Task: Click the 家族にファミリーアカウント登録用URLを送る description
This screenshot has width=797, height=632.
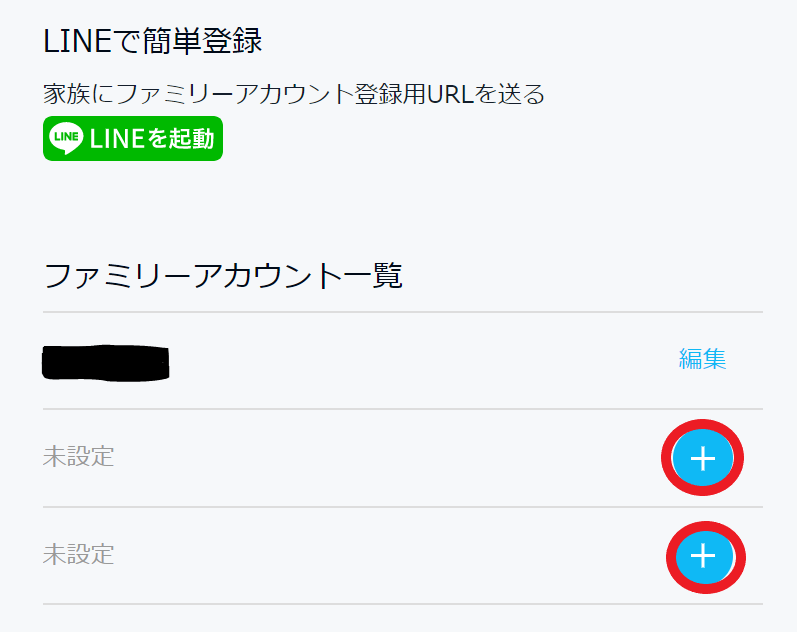Action: (294, 95)
